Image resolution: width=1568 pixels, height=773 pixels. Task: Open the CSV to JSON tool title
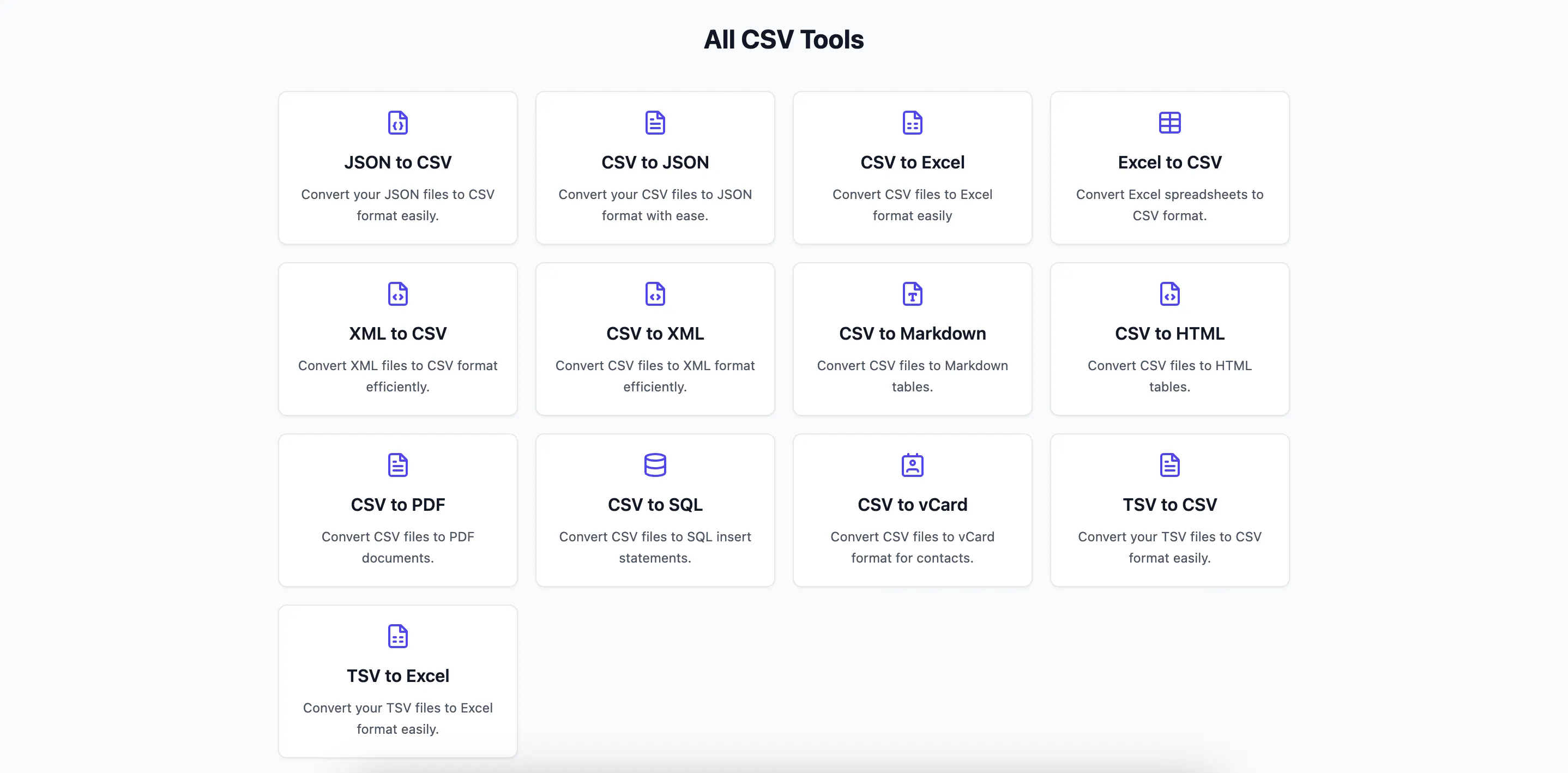[x=655, y=162]
